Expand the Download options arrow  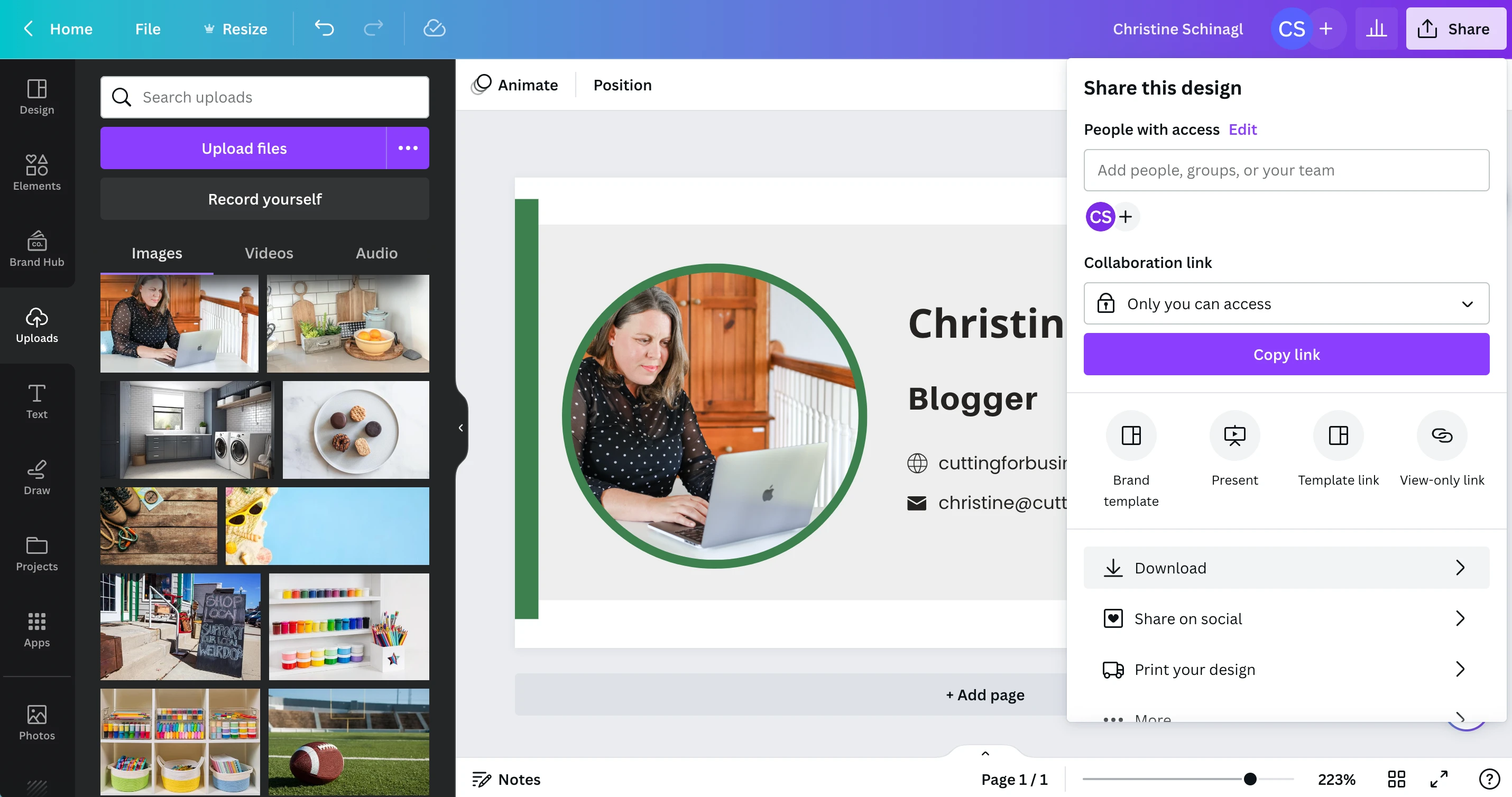[x=1461, y=568]
